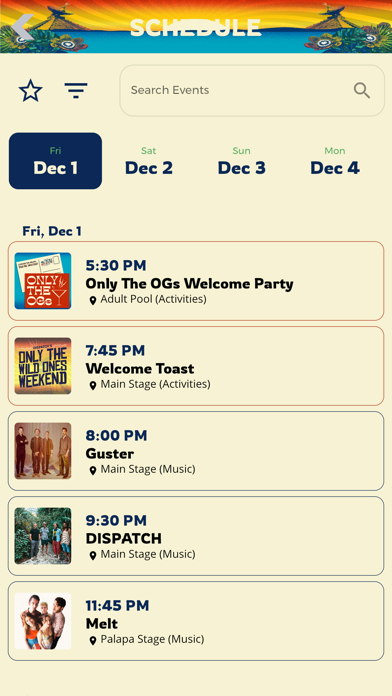Image resolution: width=392 pixels, height=696 pixels.
Task: Switch to the Mon Dec 4 tab
Action: pyautogui.click(x=335, y=161)
